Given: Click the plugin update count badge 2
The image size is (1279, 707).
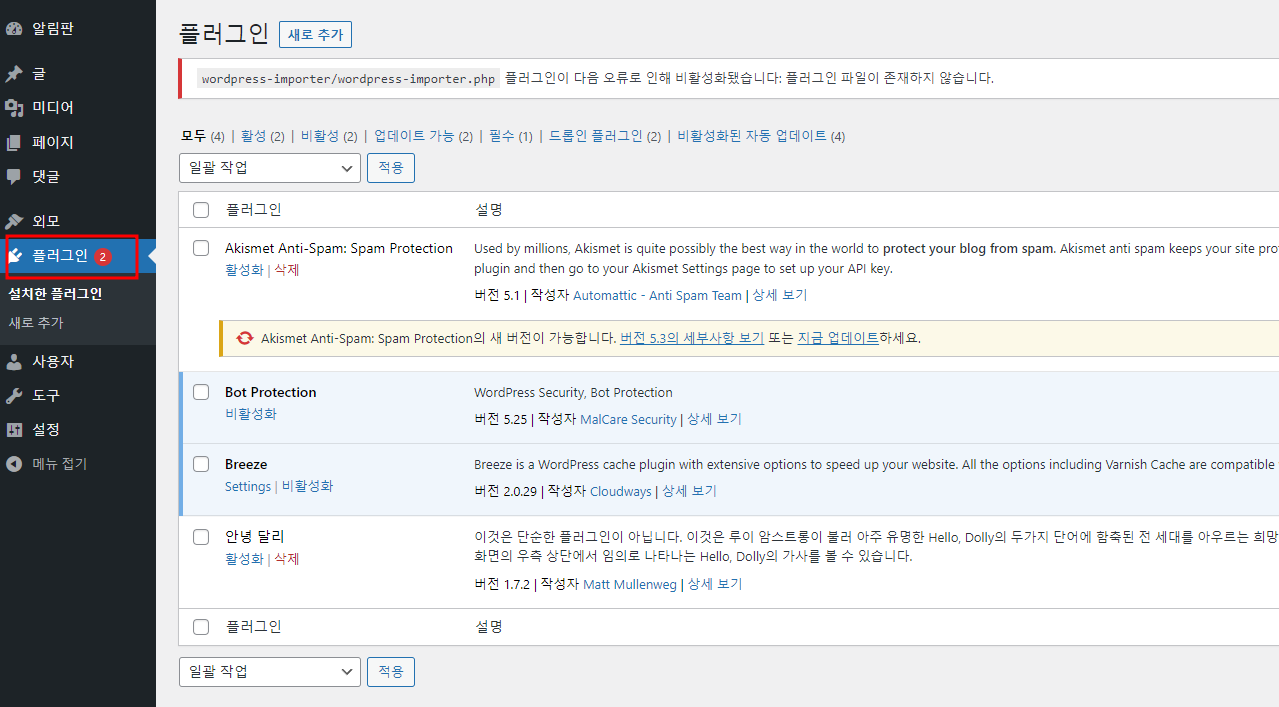Looking at the screenshot, I should click(103, 256).
